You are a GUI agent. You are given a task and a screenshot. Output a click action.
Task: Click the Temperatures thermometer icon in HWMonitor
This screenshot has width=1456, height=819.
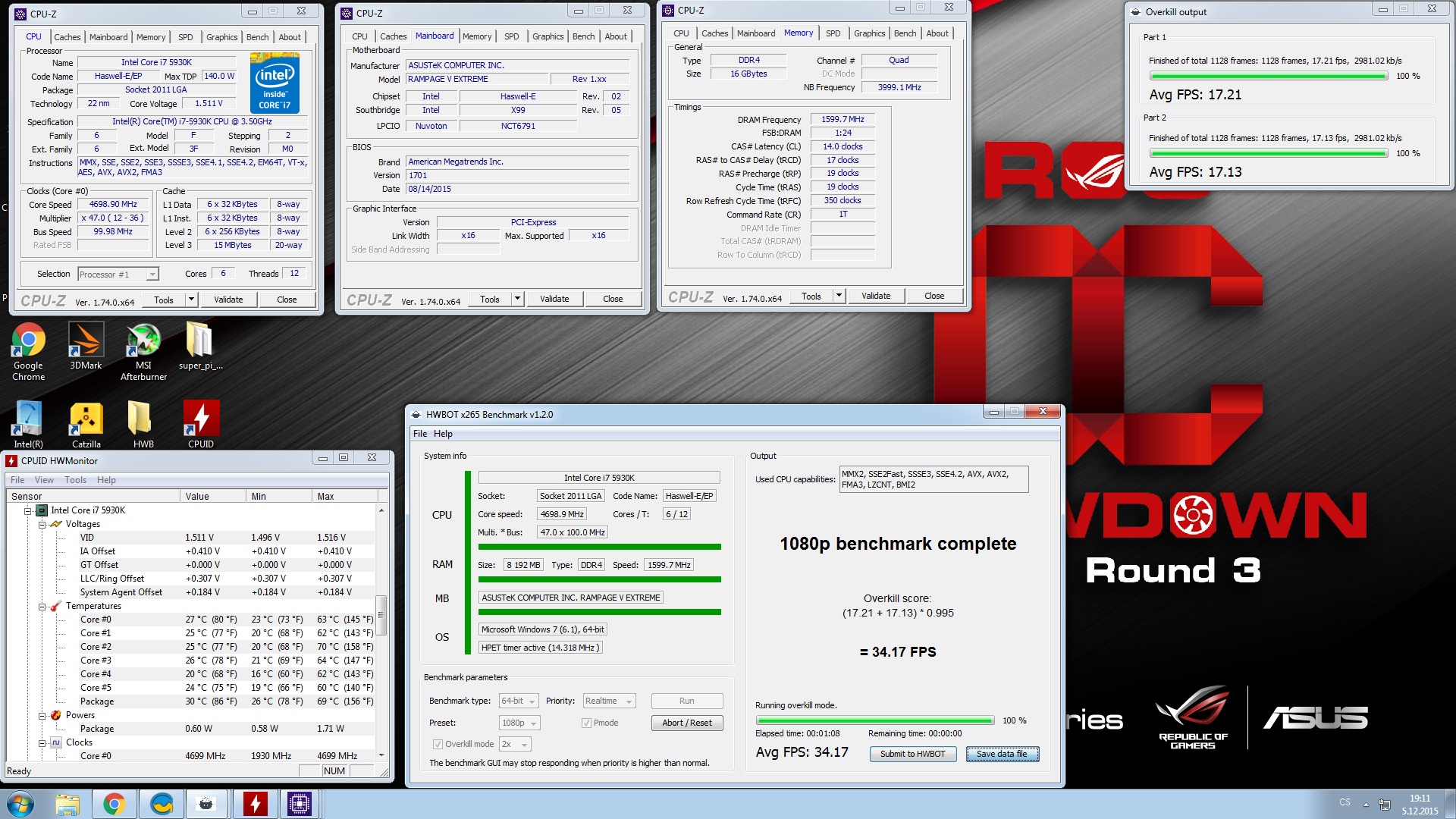tap(56, 606)
